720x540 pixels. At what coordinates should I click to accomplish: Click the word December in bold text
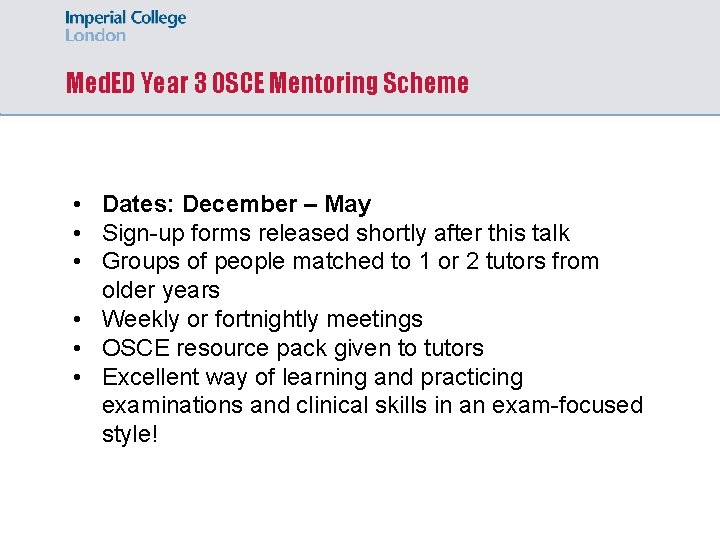[x=240, y=204]
